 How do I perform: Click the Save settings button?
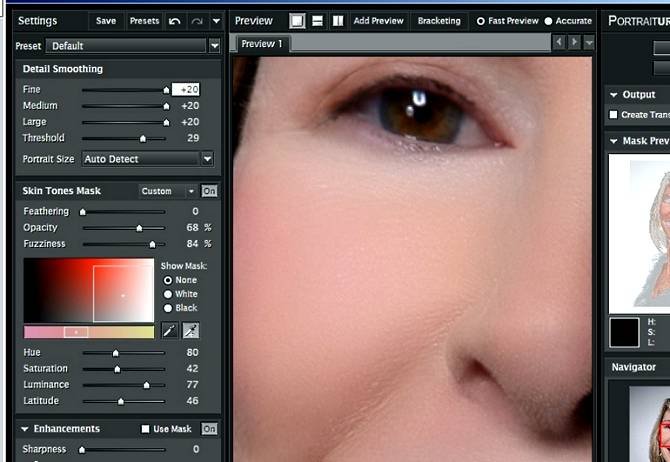click(105, 21)
